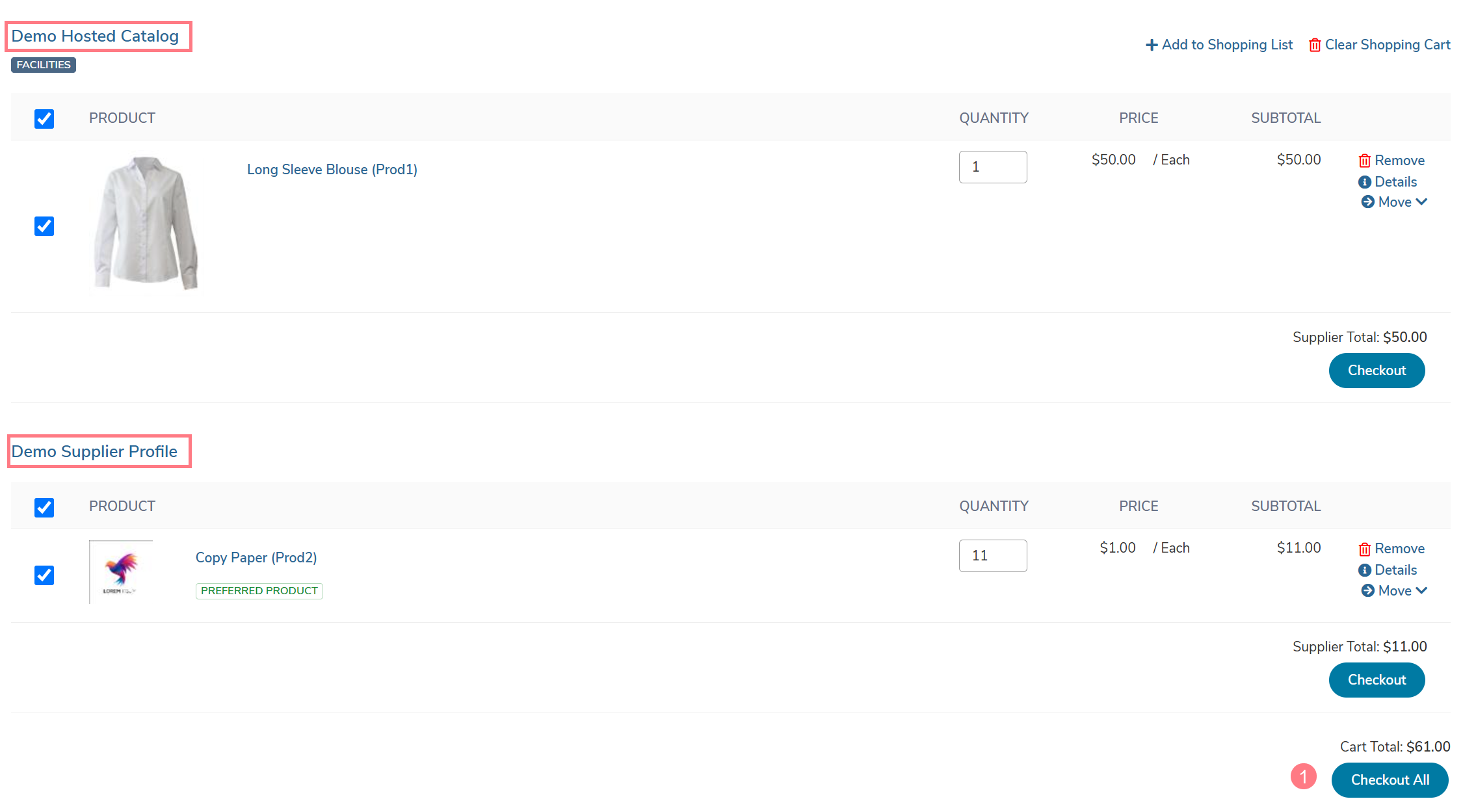Click the Move arrow icon for Long Sleeve Blouse
This screenshot has width=1463, height=812.
(1368, 202)
